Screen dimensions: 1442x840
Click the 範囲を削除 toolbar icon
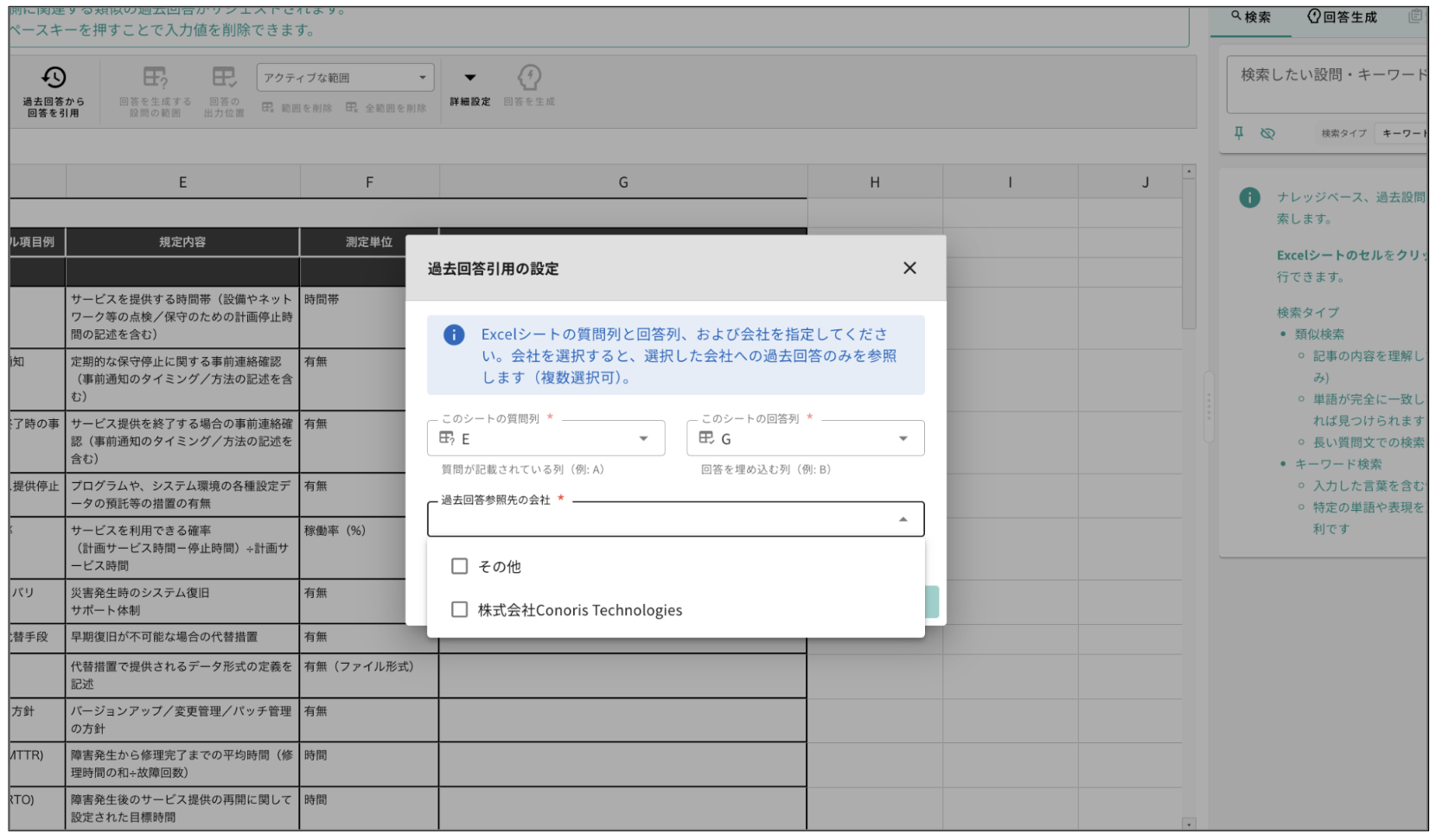[268, 108]
